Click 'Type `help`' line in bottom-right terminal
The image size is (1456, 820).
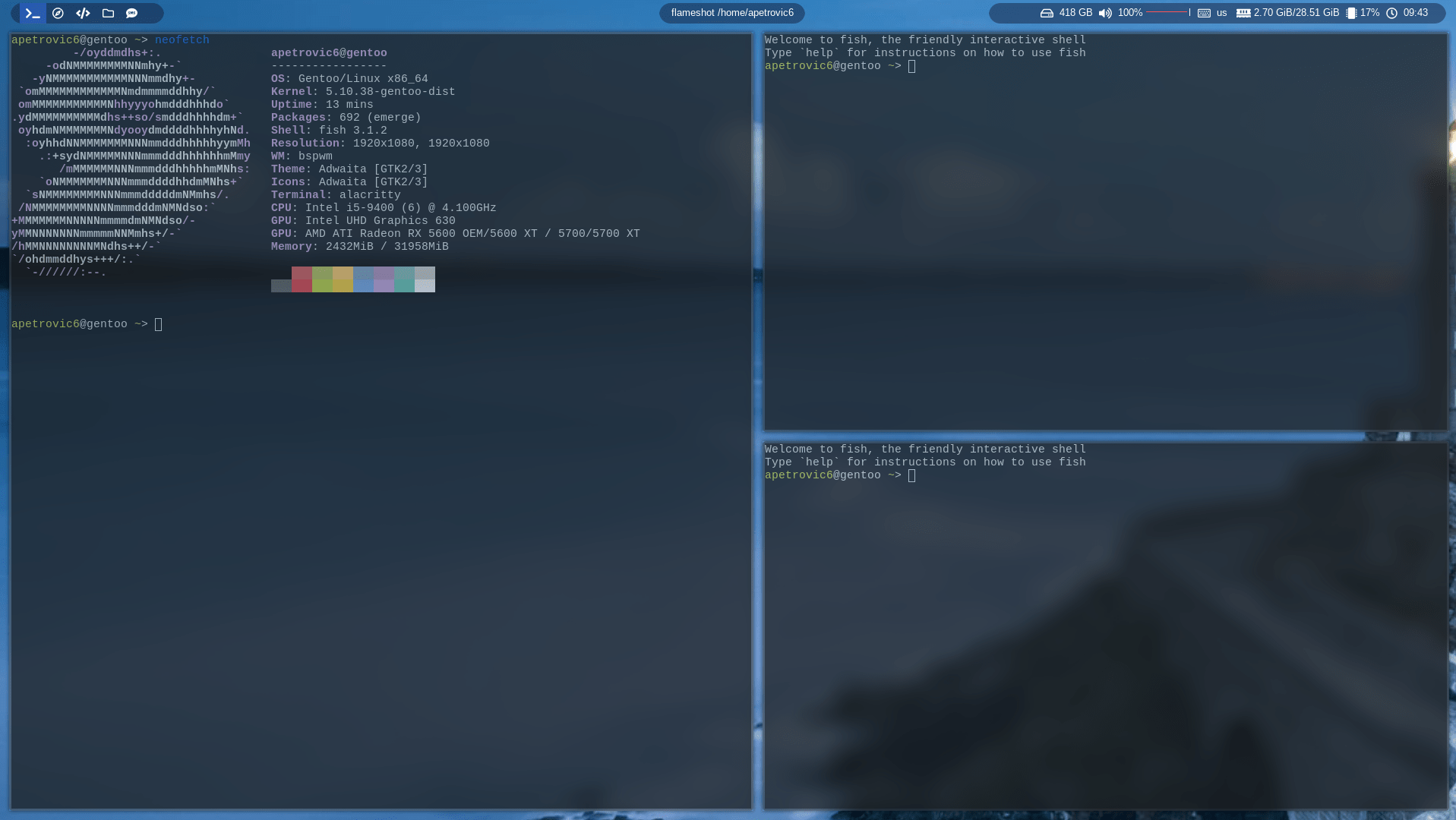click(925, 462)
